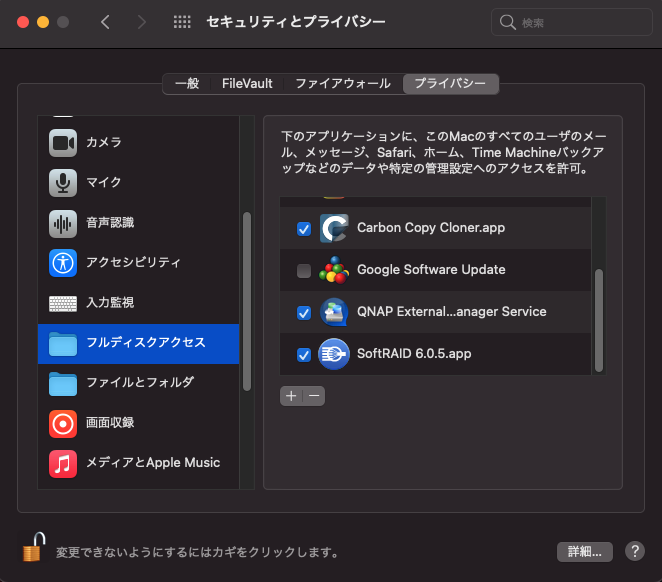The height and width of the screenshot is (582, 662).
Task: Uncheck QNAP External...anager Service checkbox
Action: tap(304, 313)
